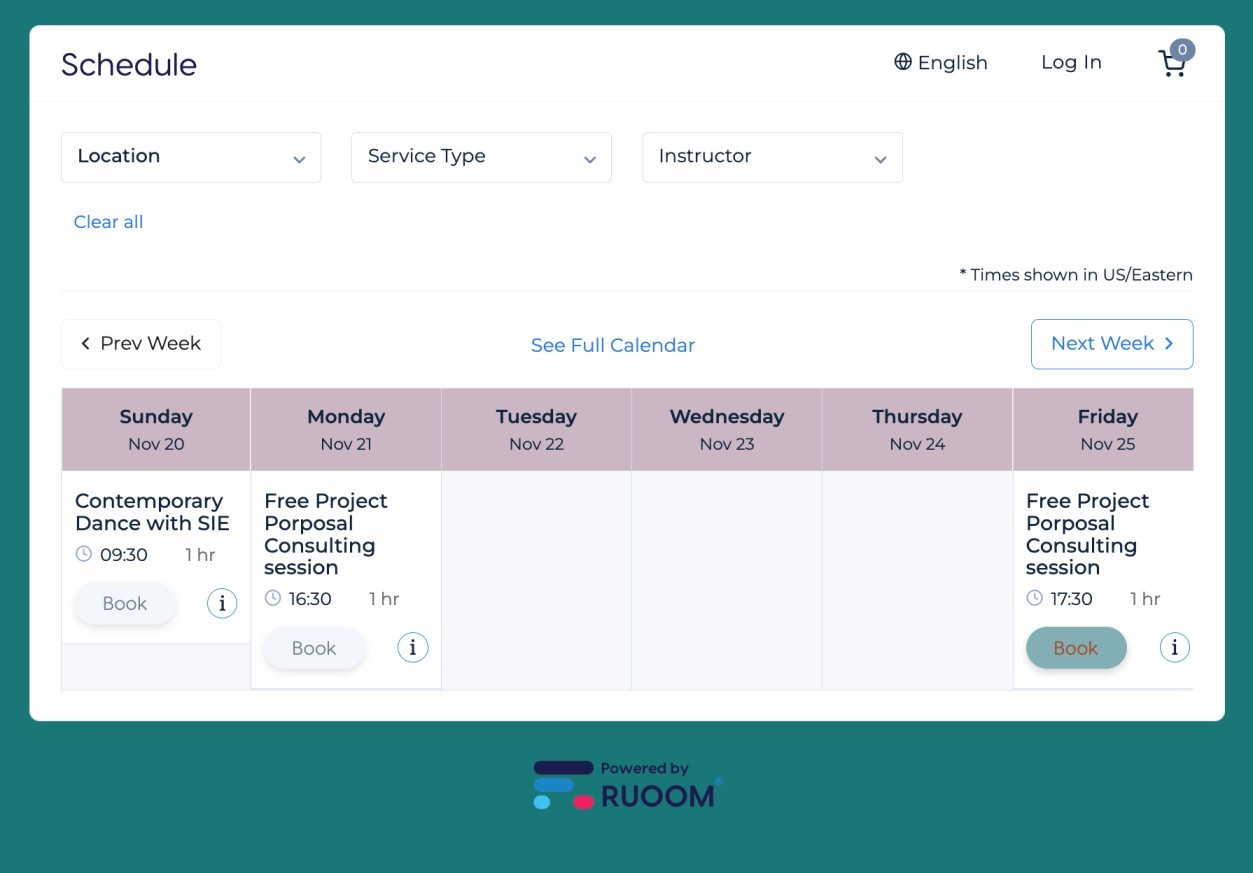The width and height of the screenshot is (1253, 873).
Task: Go to Prev Week
Action: tap(141, 344)
